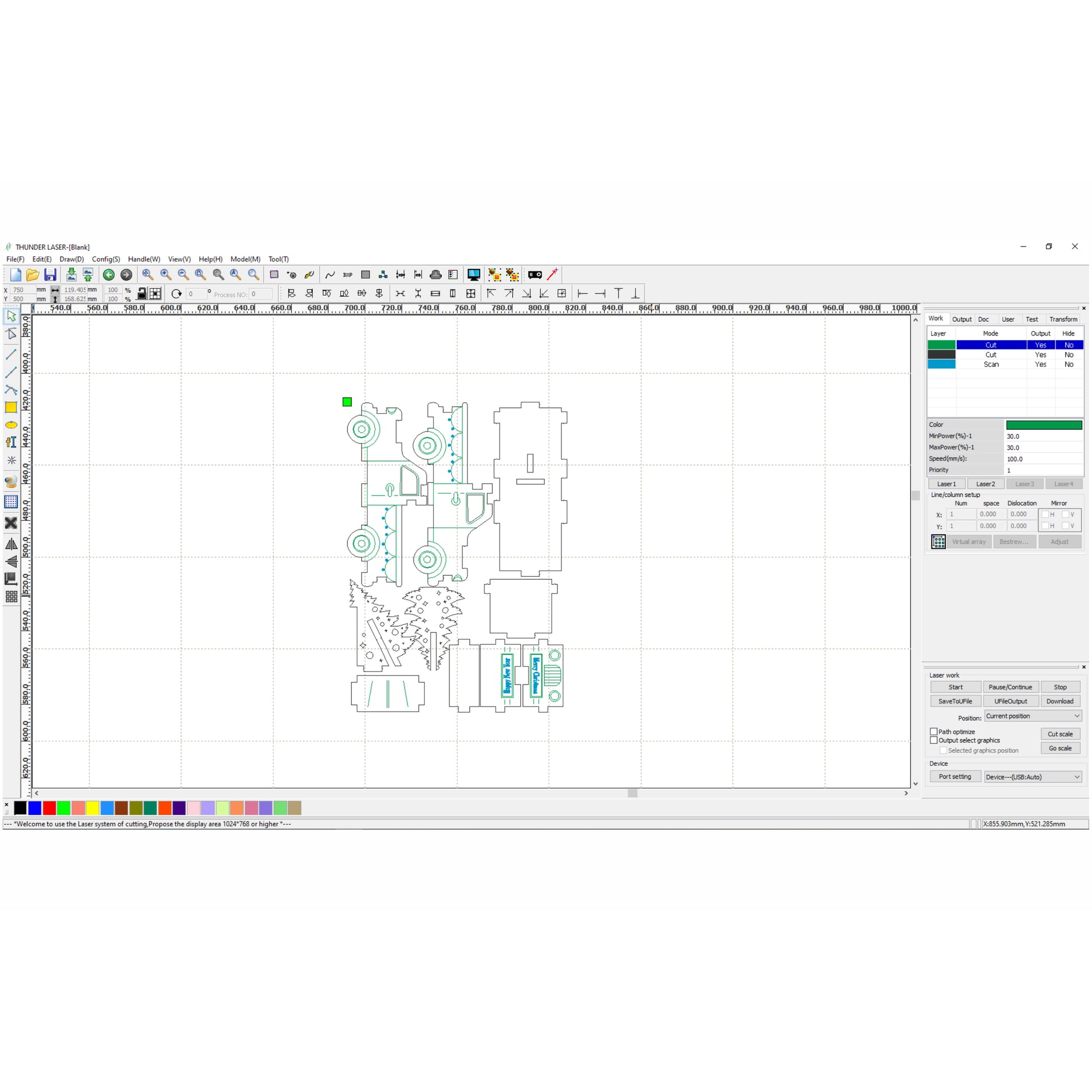This screenshot has width=1092, height=1092.
Task: Click the horizontal mirror tool icon
Action: click(11, 544)
